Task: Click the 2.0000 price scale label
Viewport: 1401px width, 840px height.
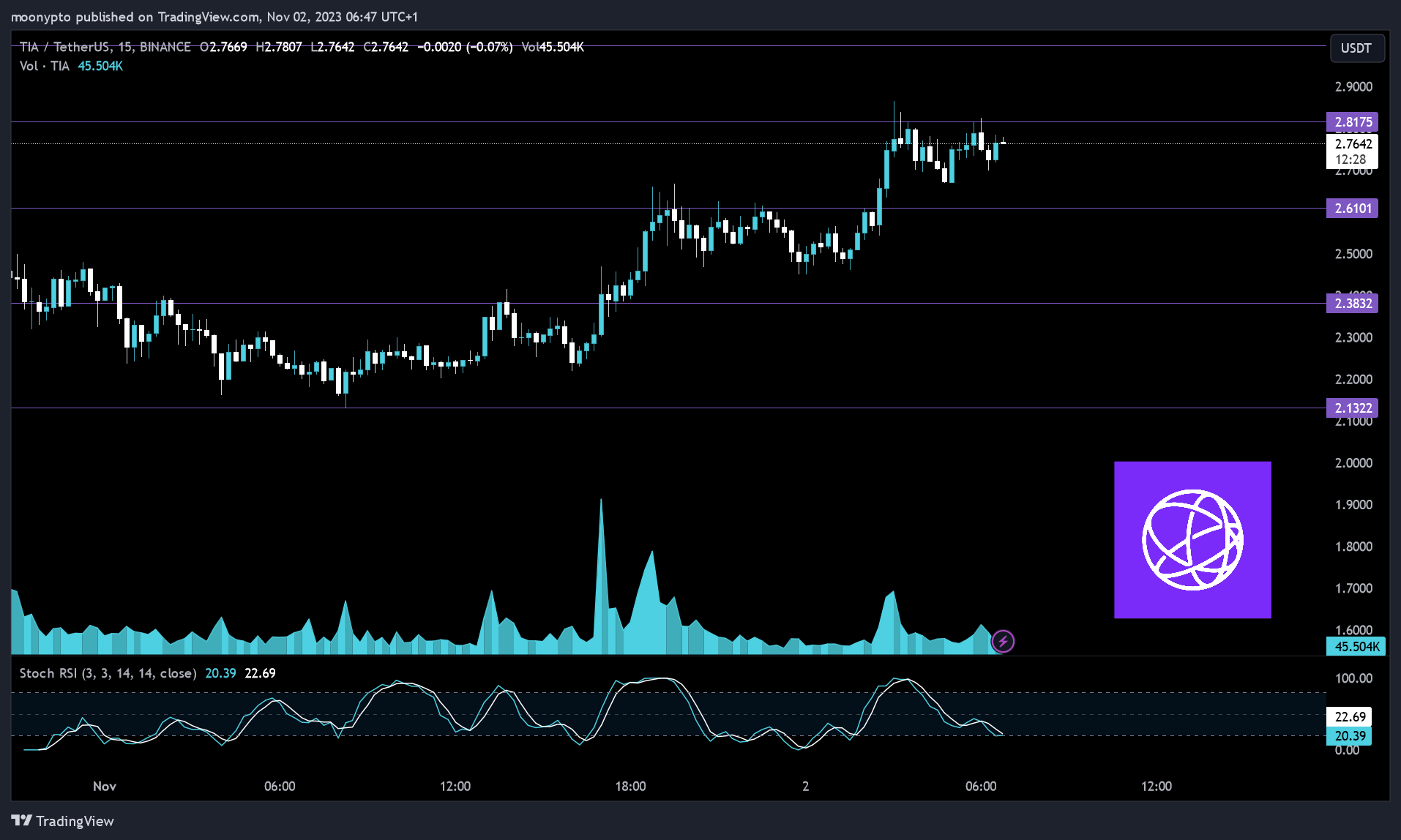Action: (x=1353, y=463)
